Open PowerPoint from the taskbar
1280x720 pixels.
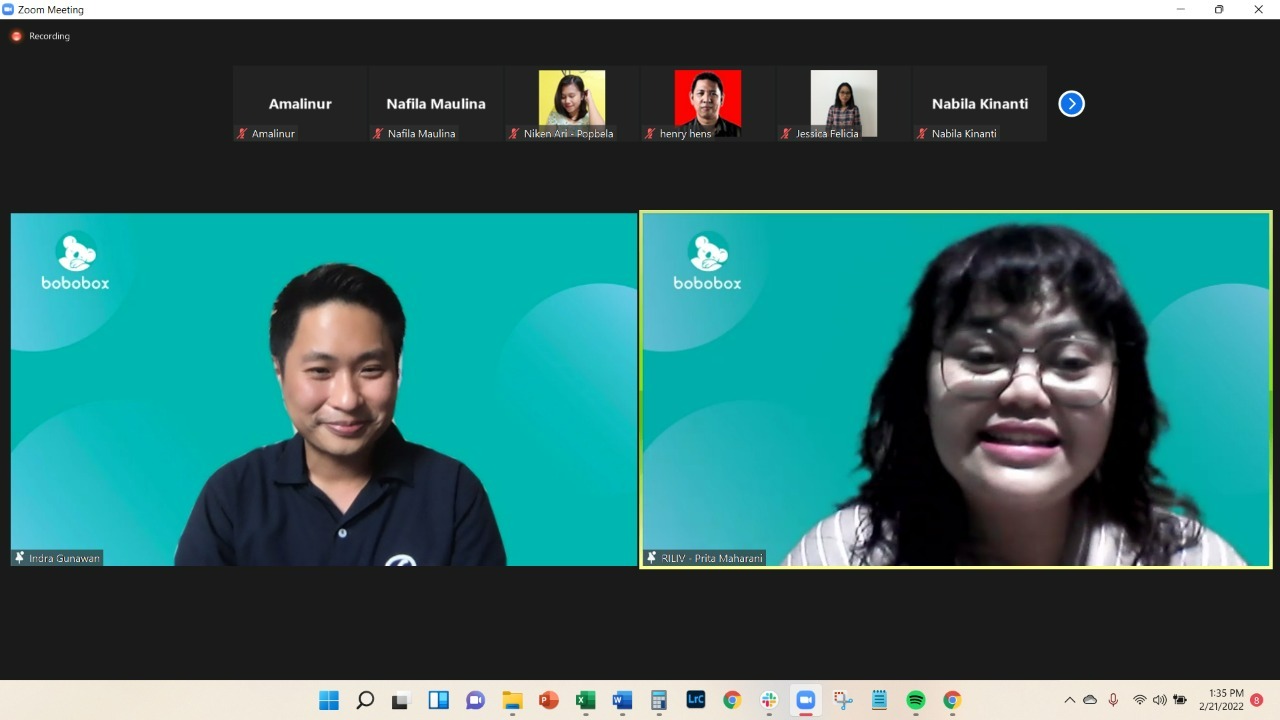(548, 700)
